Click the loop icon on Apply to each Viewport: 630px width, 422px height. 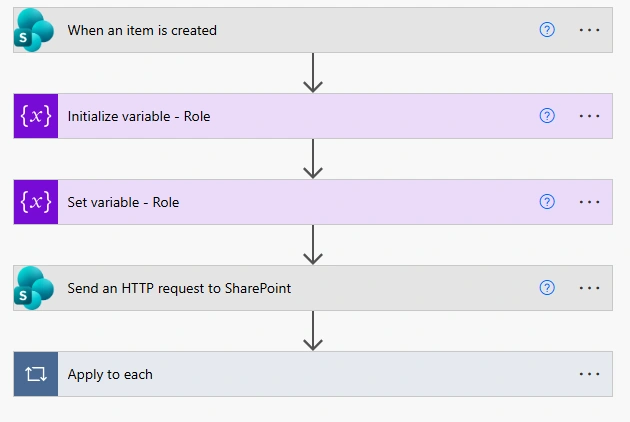coord(36,374)
